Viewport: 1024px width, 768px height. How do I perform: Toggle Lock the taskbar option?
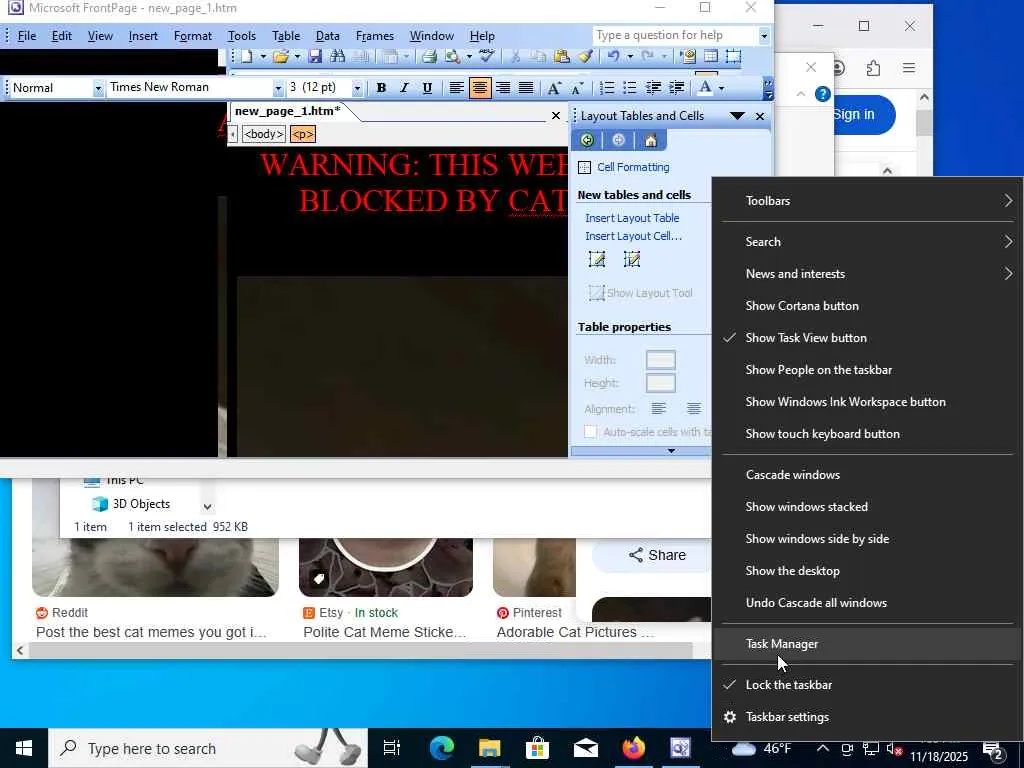point(867,685)
